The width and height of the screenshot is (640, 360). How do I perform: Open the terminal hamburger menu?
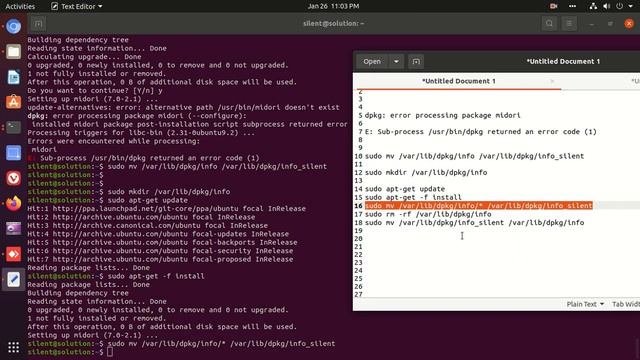pos(569,24)
